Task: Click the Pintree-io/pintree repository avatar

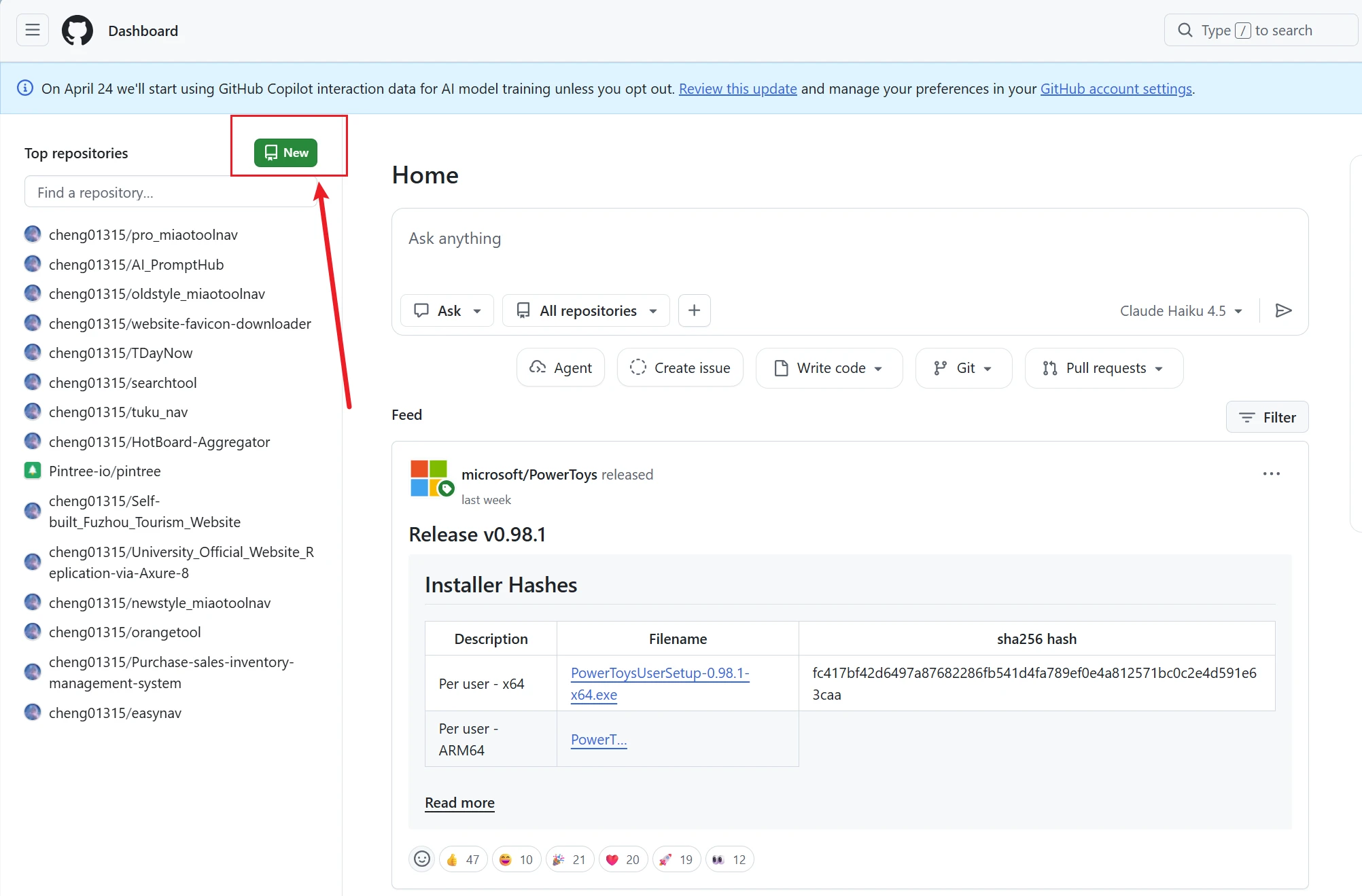Action: [33, 471]
